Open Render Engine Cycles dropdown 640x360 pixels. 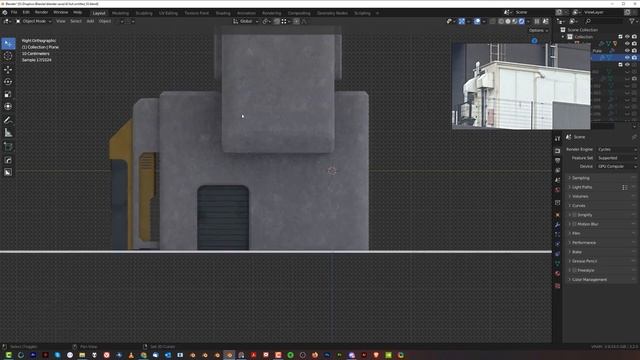coord(616,149)
